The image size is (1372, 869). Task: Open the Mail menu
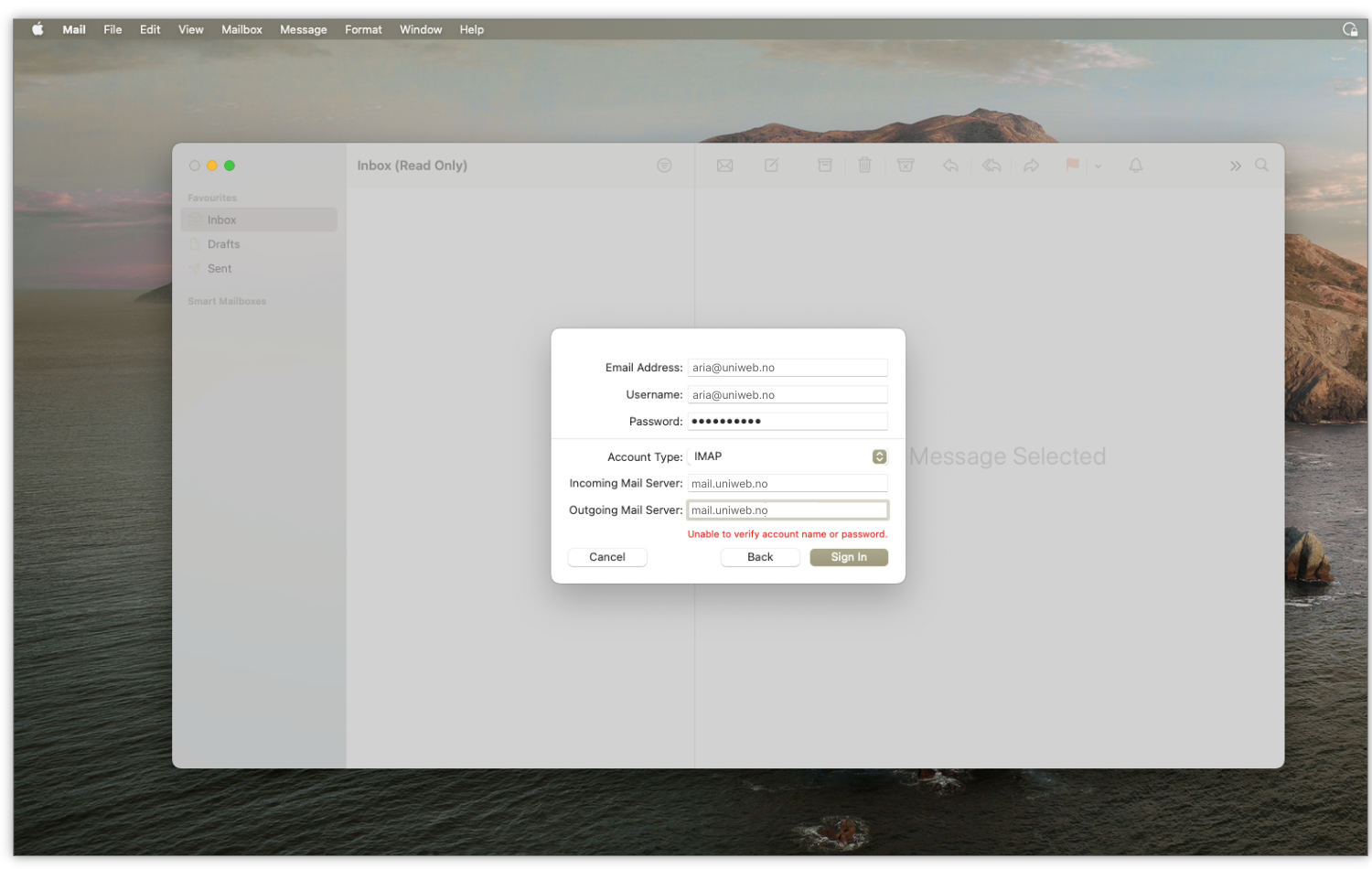tap(74, 29)
